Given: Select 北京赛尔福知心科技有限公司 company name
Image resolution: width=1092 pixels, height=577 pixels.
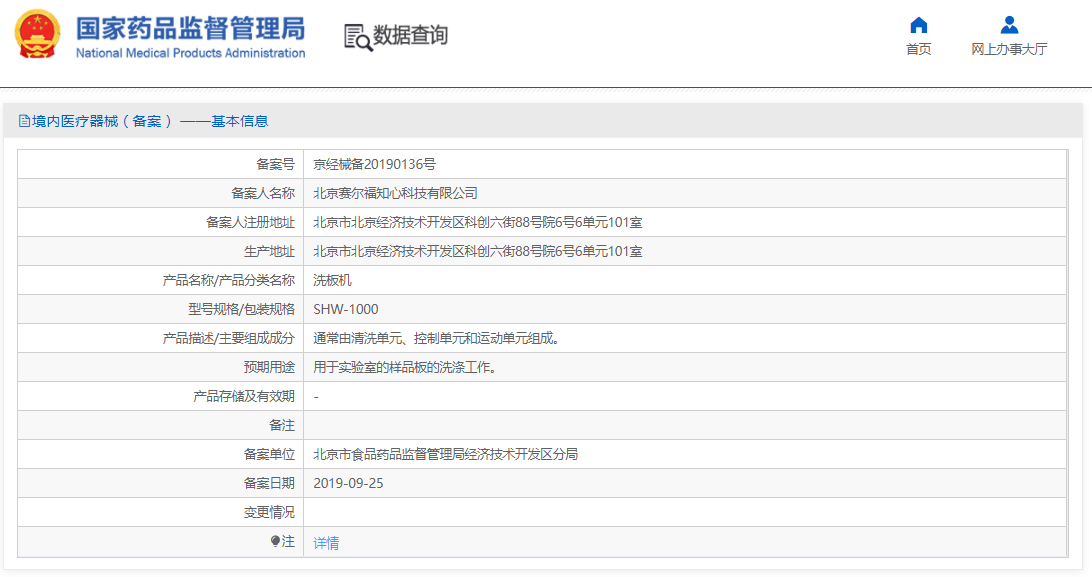Looking at the screenshot, I should (x=395, y=193).
